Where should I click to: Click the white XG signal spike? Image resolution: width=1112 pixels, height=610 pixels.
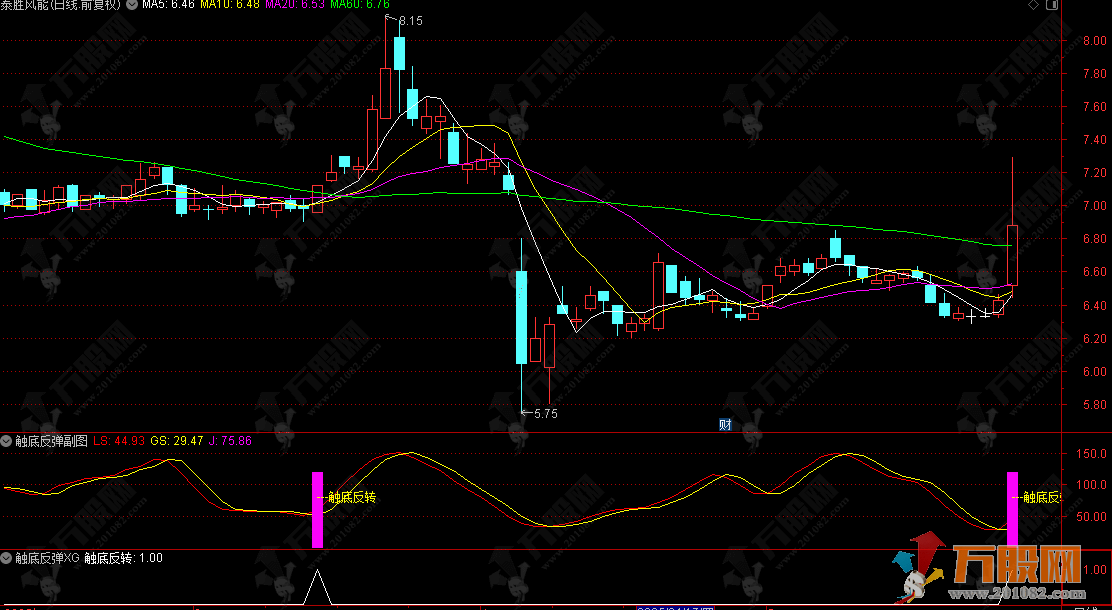tap(317, 587)
